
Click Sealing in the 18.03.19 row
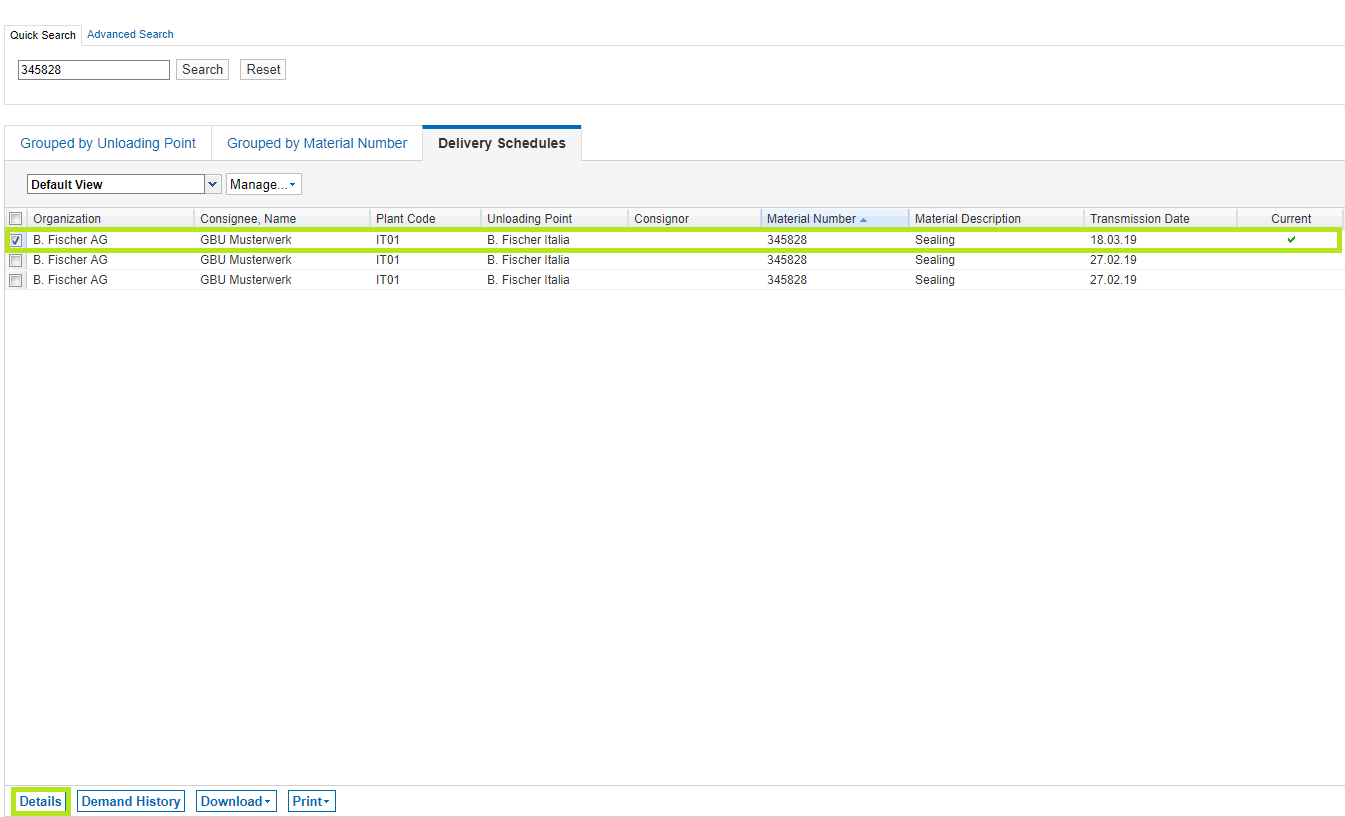point(935,240)
